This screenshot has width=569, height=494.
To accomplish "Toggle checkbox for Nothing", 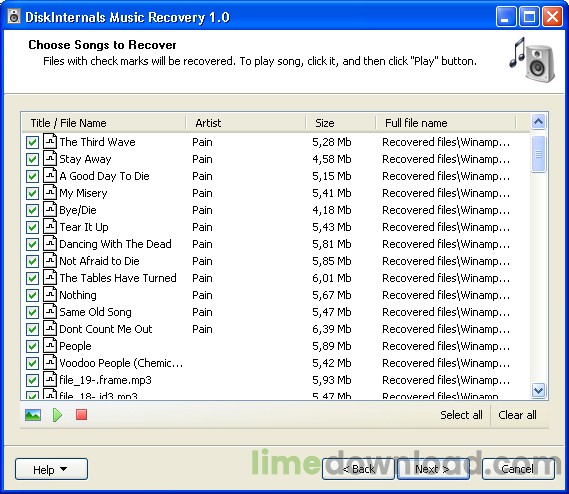I will (32, 296).
